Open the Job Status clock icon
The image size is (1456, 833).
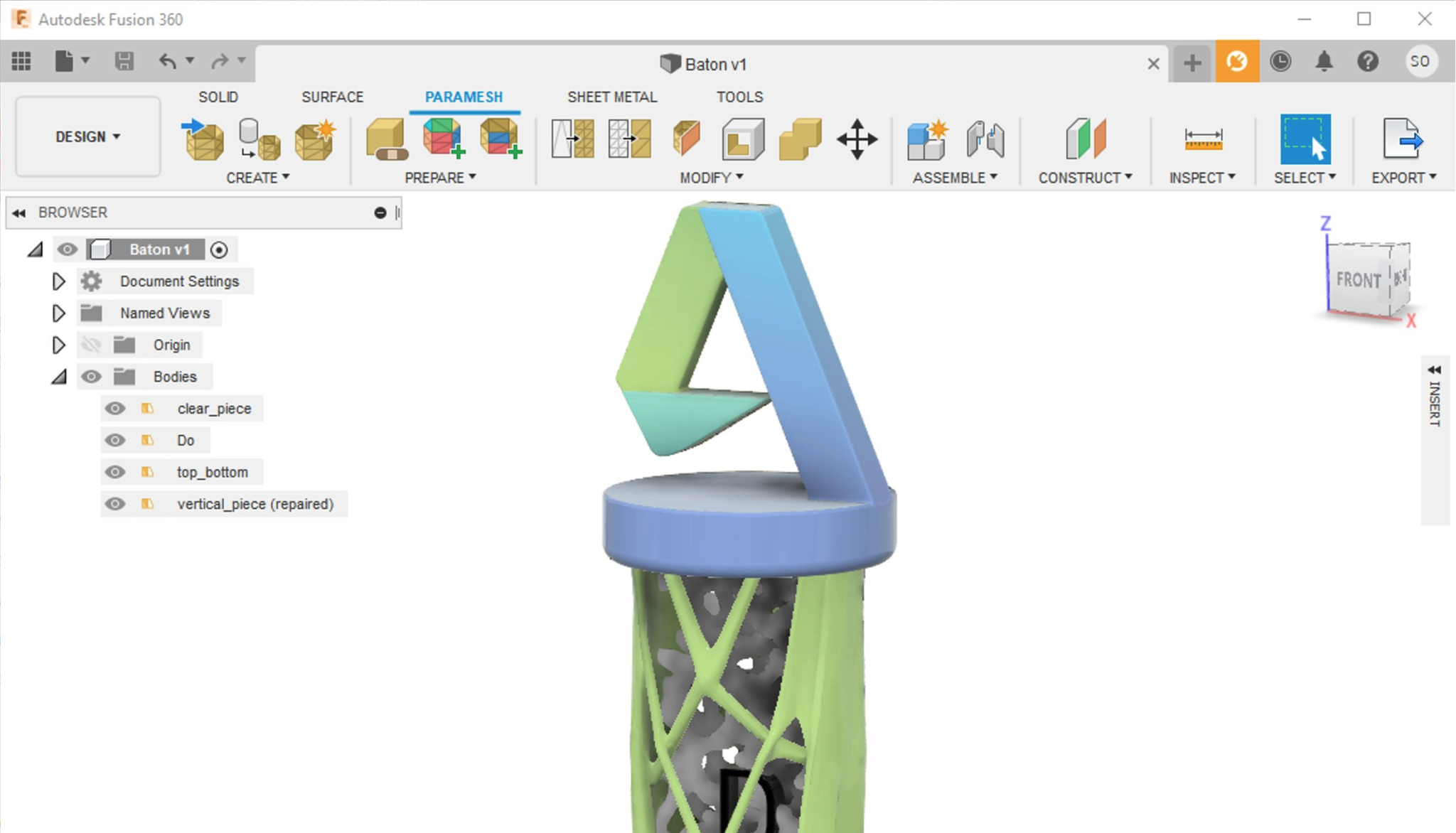point(1280,61)
